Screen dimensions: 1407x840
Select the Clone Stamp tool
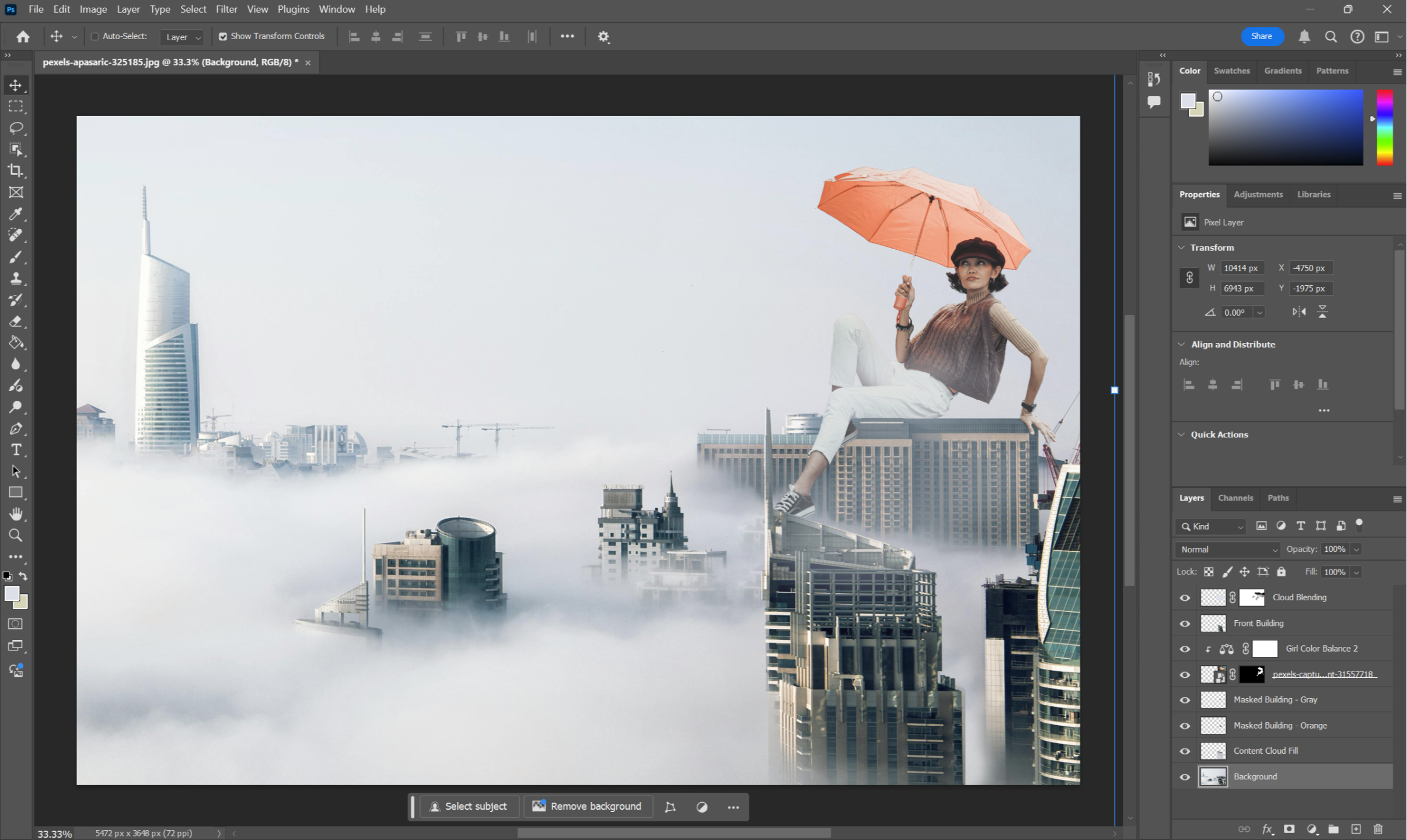point(16,279)
